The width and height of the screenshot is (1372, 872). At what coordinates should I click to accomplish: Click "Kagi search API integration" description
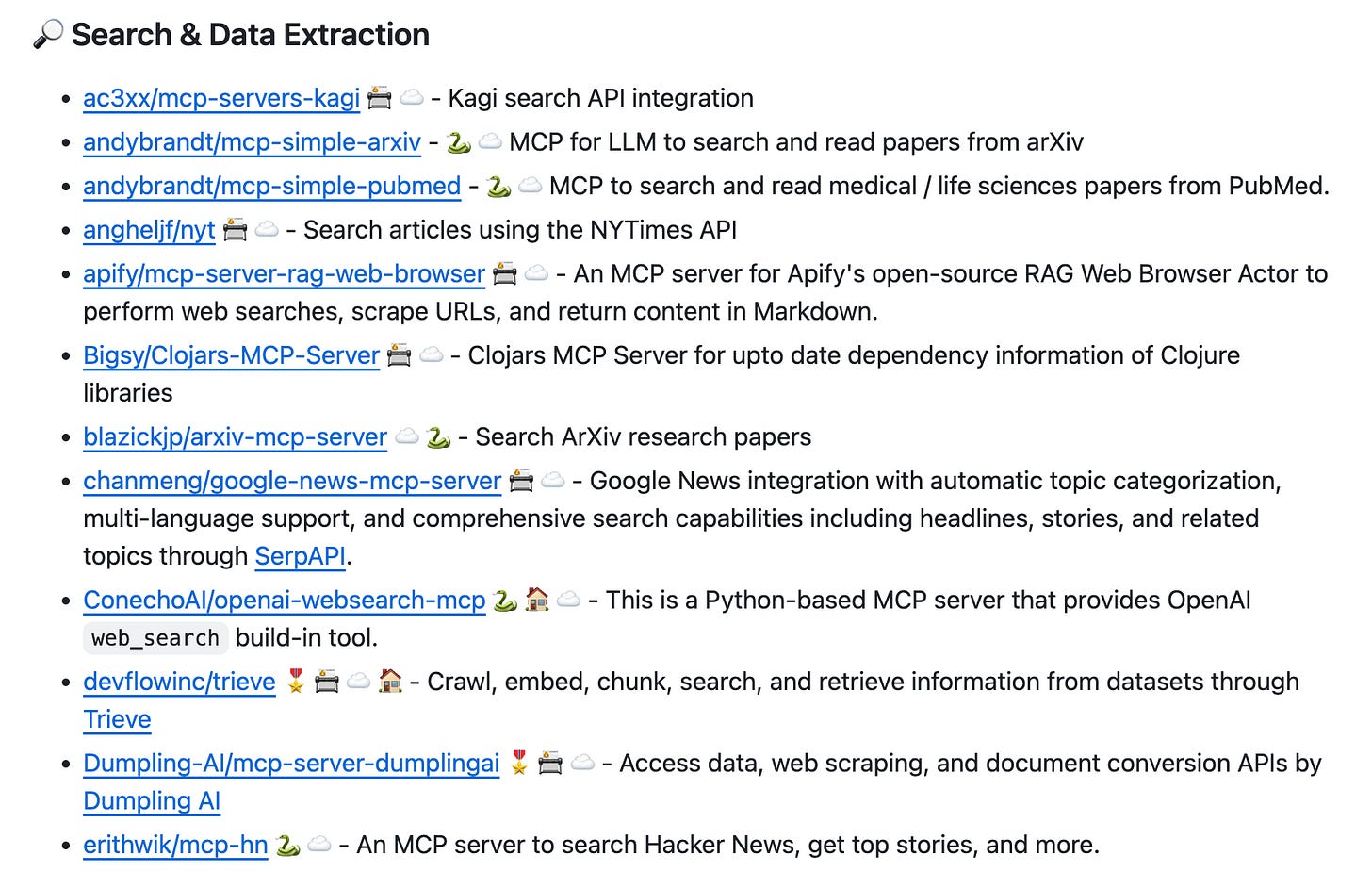[601, 98]
